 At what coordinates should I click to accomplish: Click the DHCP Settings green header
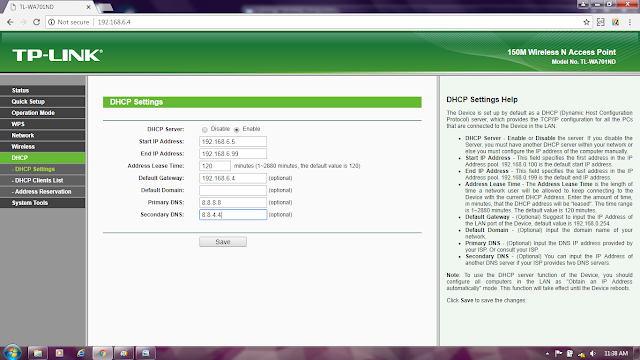point(262,102)
